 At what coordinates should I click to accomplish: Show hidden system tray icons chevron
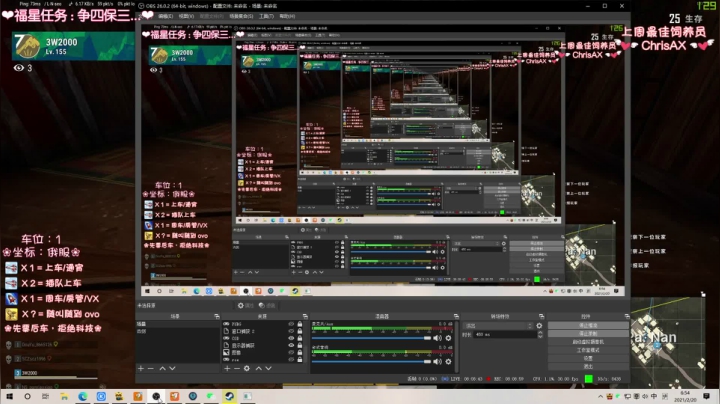600,396
